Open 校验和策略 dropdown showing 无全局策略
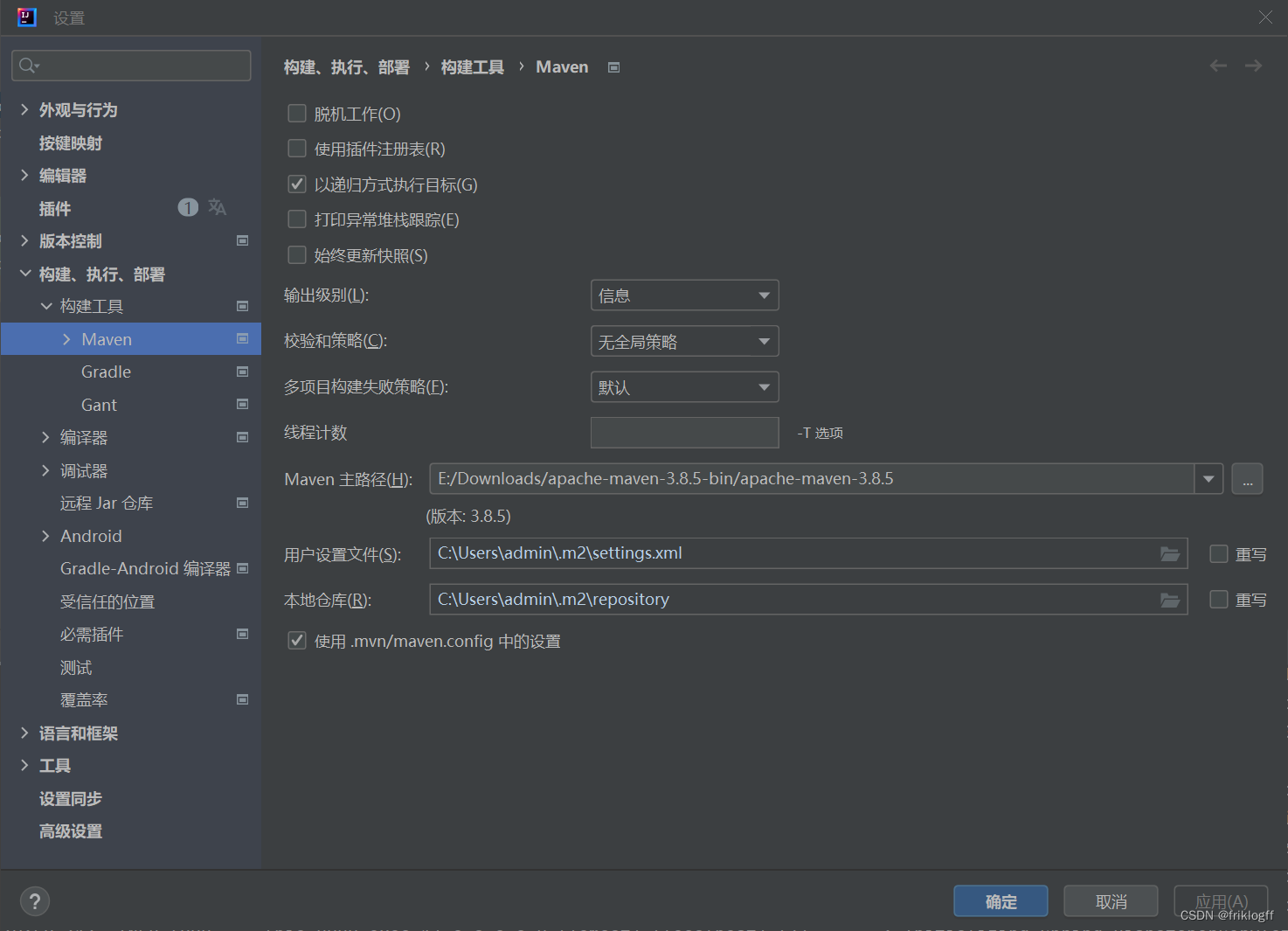Viewport: 1288px width, 931px height. [x=685, y=341]
